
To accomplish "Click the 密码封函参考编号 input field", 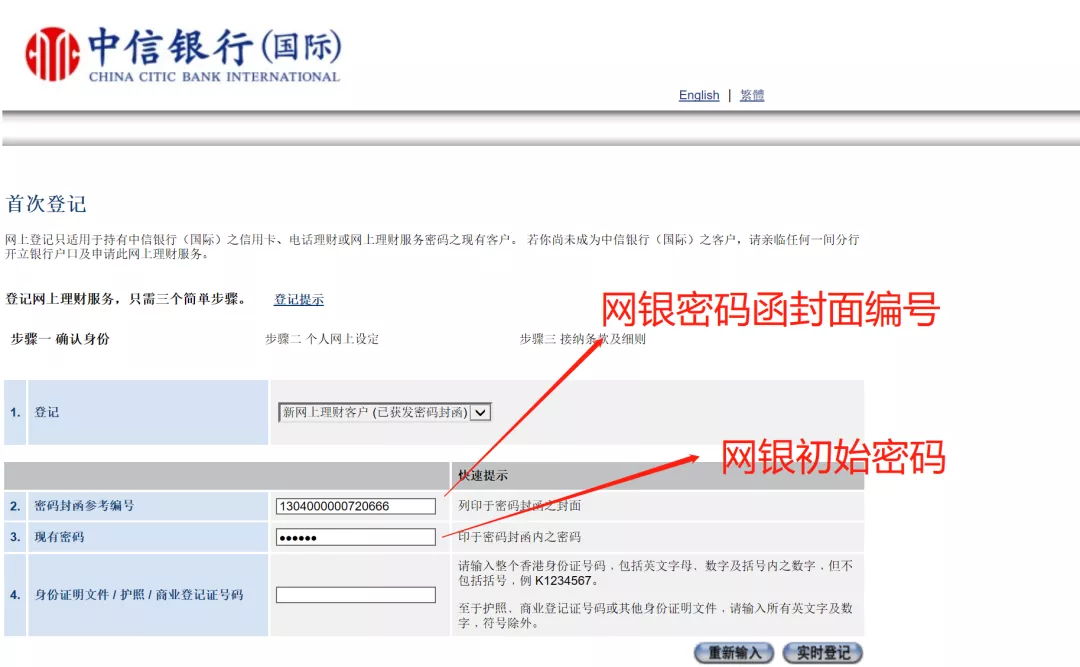I will coord(355,506).
